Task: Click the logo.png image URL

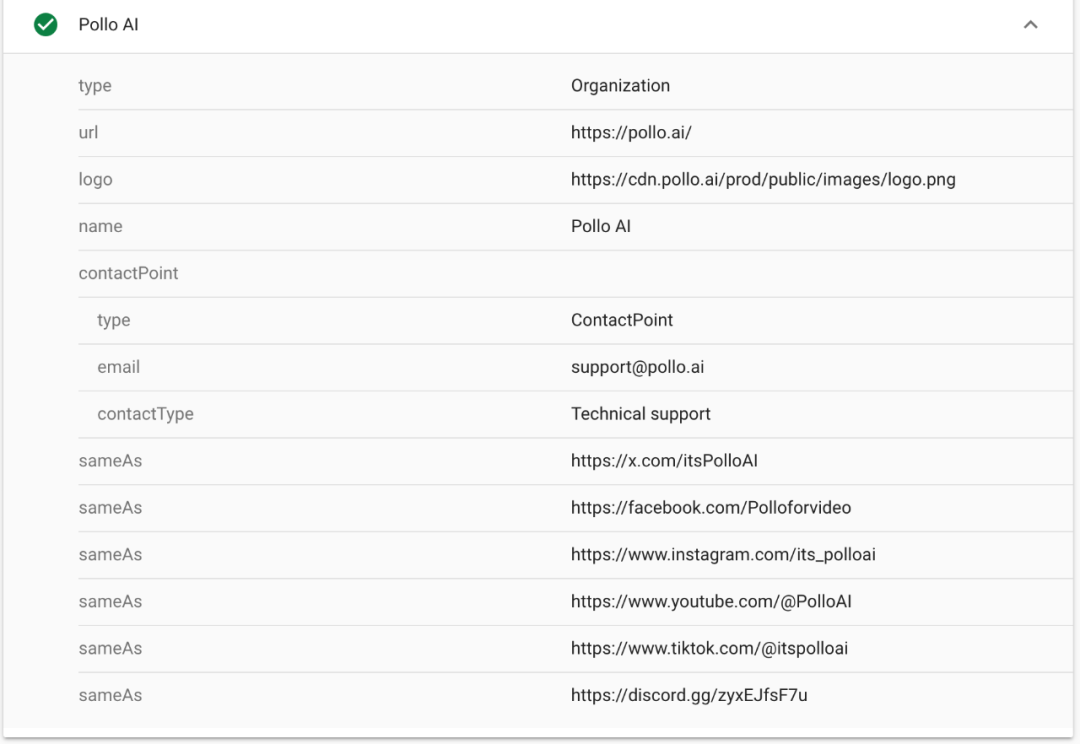Action: point(763,180)
